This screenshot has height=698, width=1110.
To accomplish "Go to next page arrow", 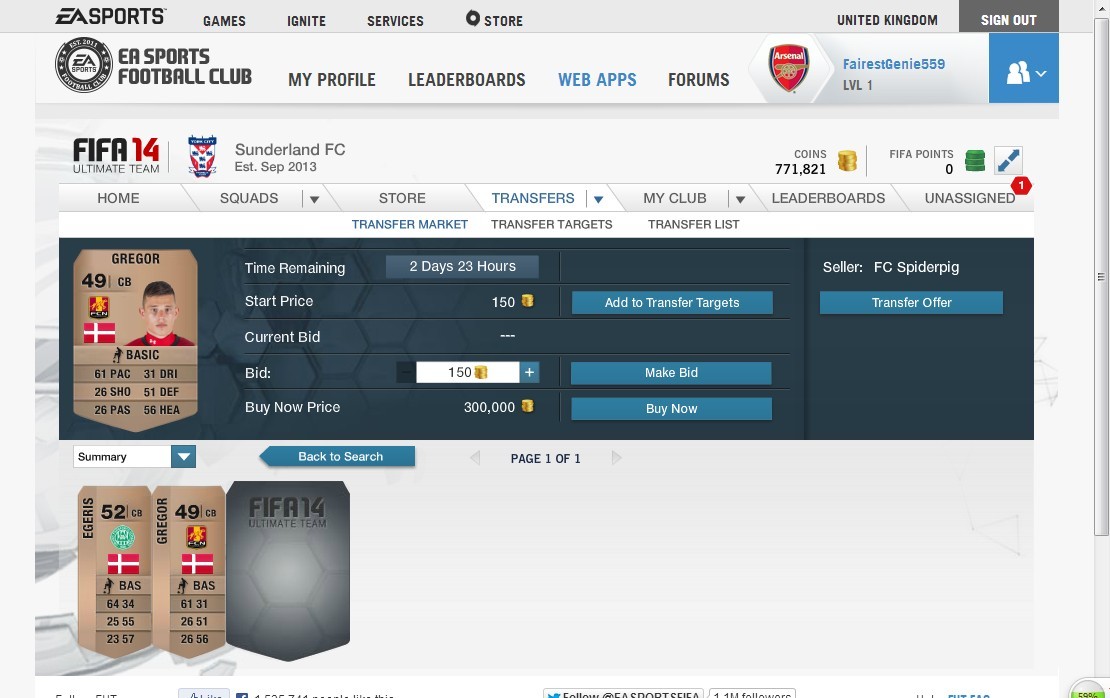I will click(x=617, y=458).
